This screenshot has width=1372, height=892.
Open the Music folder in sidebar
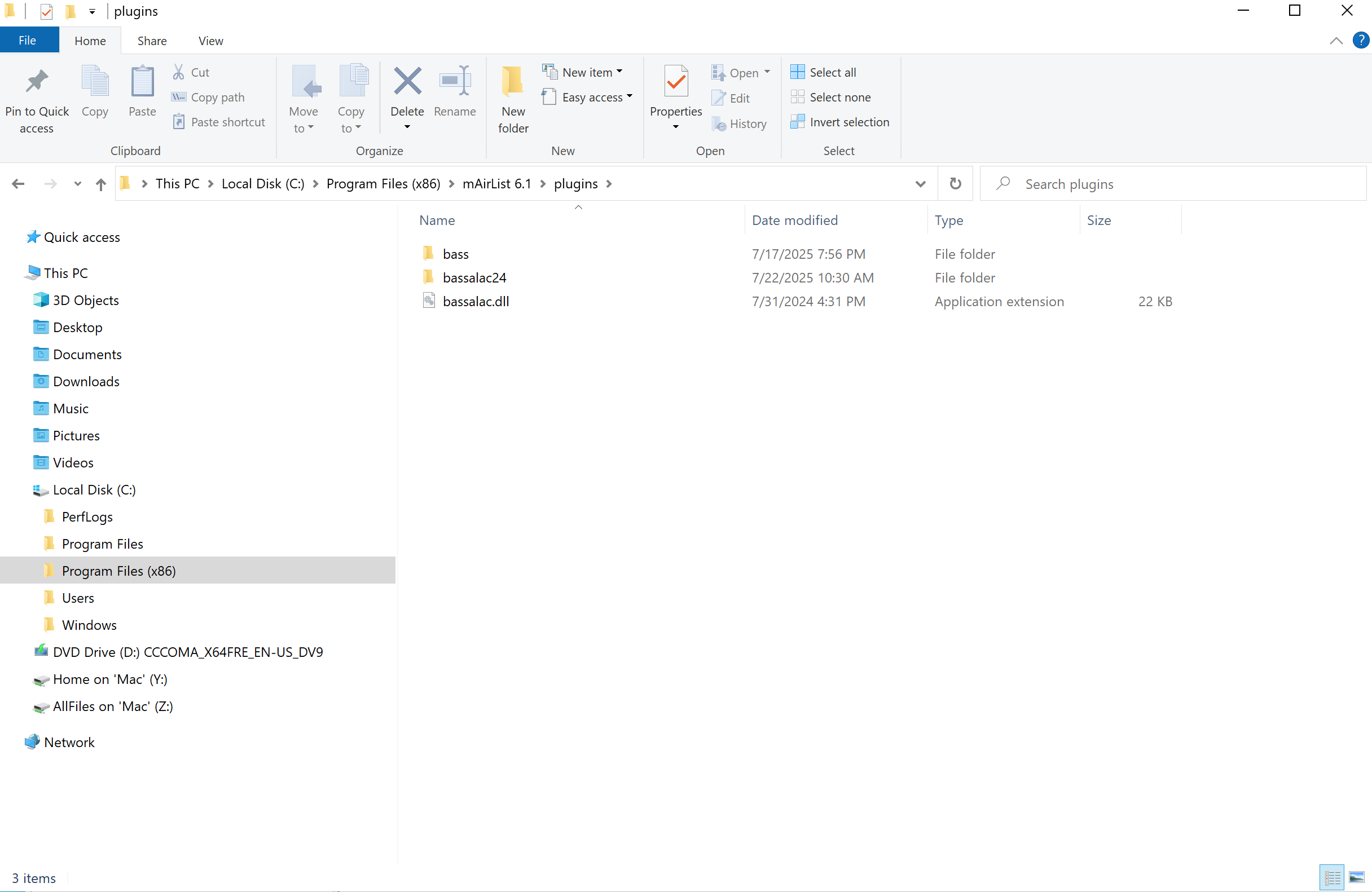tap(71, 408)
